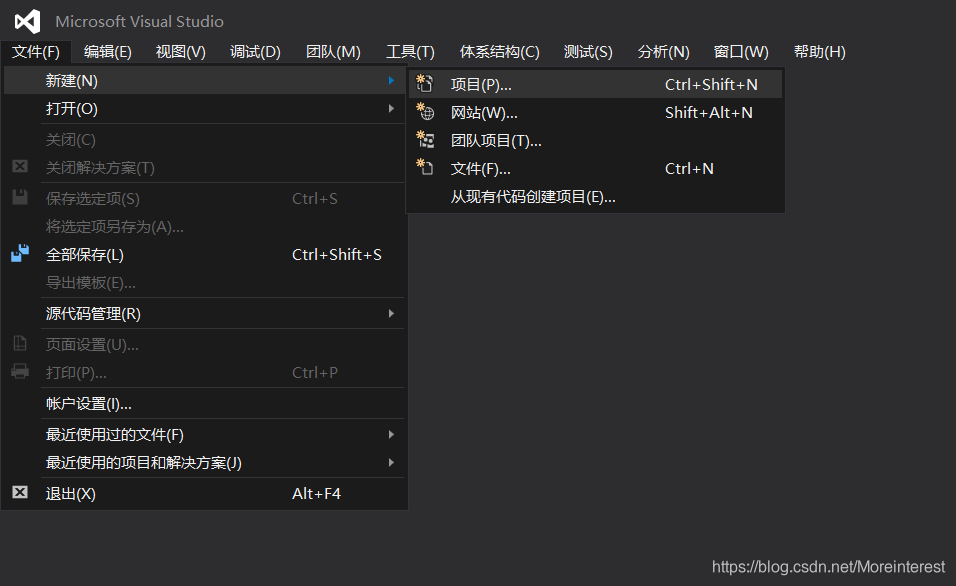The height and width of the screenshot is (586, 956).
Task: Open the 编辑(E) menu
Action: point(108,52)
